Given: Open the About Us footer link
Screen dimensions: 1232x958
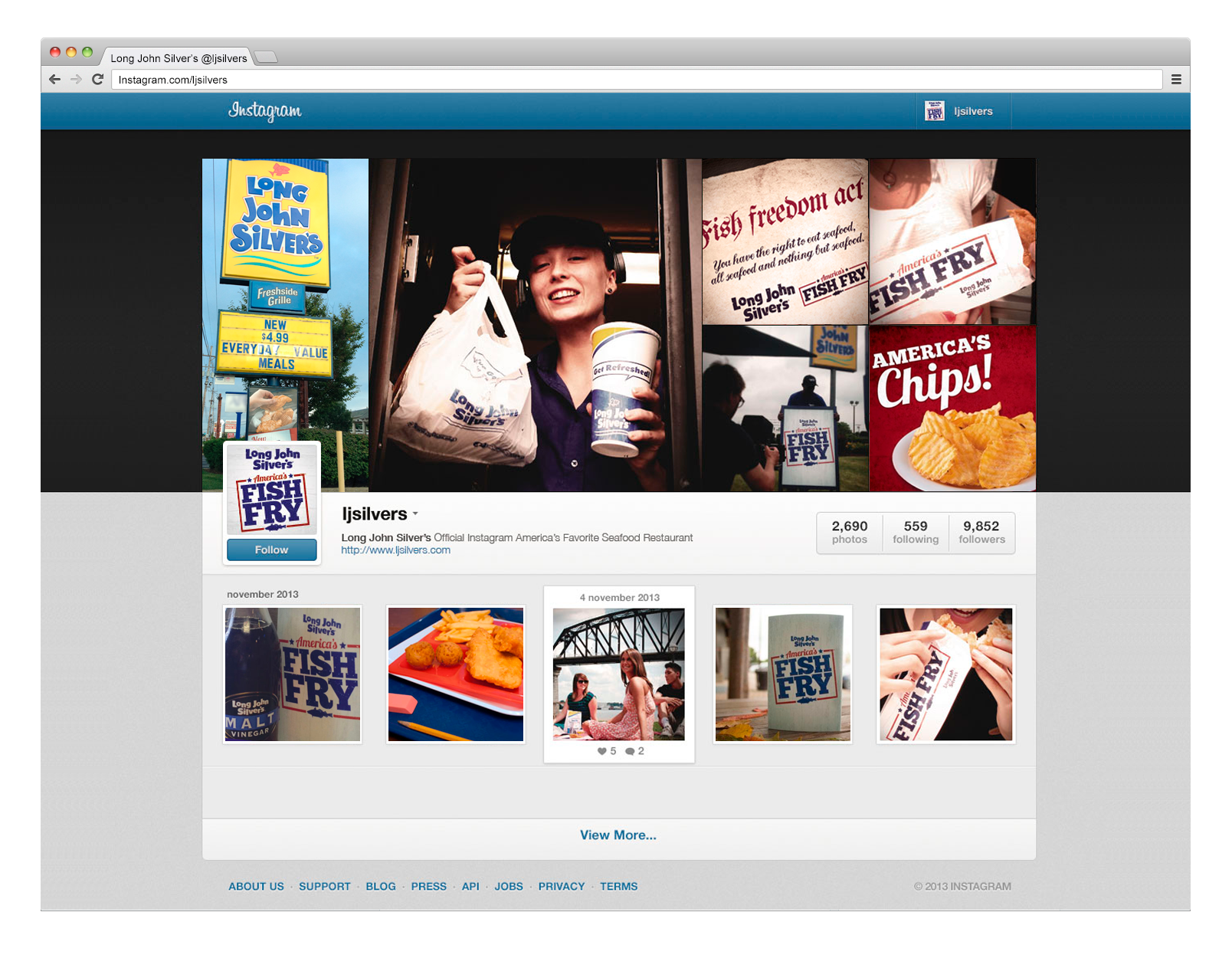Looking at the screenshot, I should pyautogui.click(x=256, y=886).
